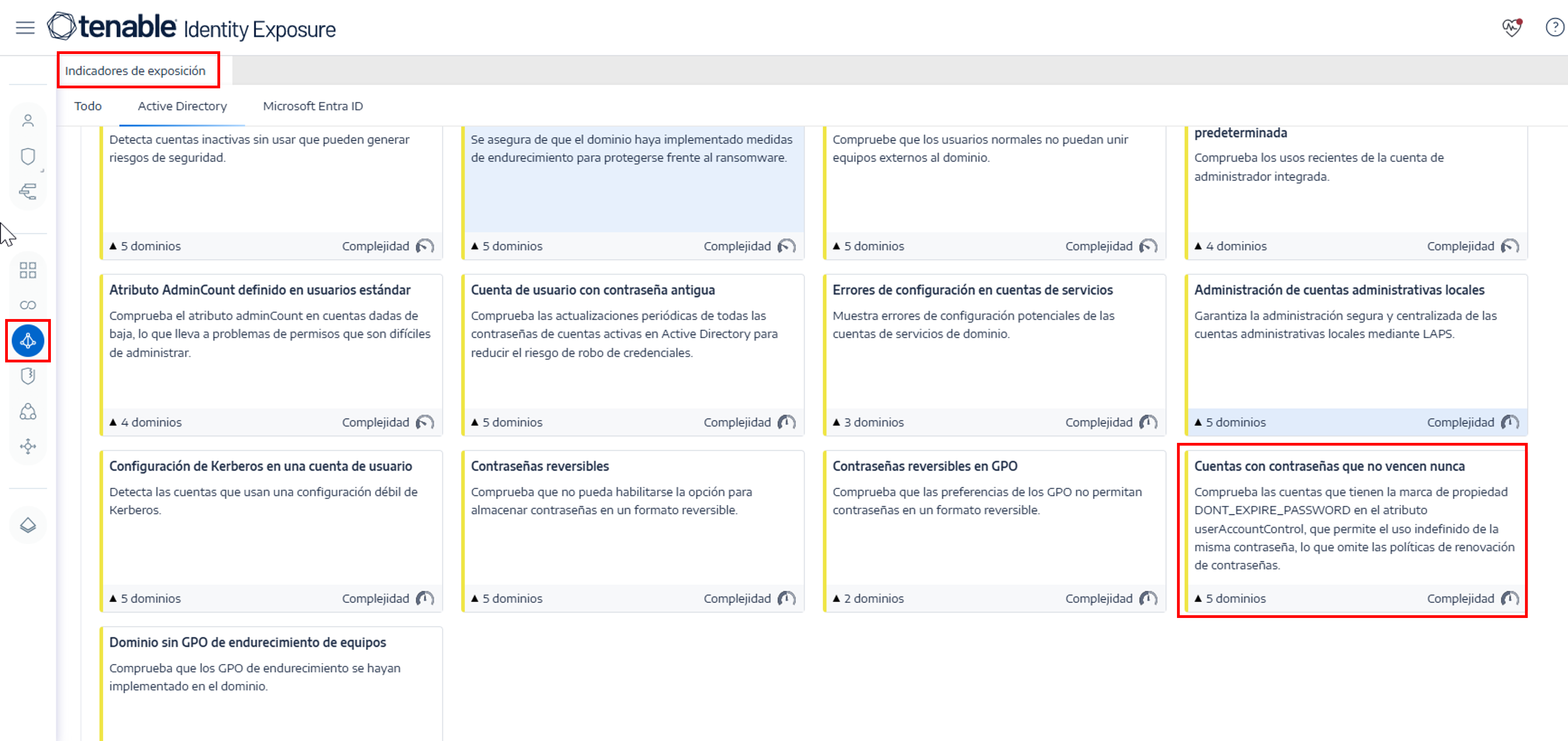
Task: Click complexity gauge on Atributo AdminCount card
Action: point(425,422)
